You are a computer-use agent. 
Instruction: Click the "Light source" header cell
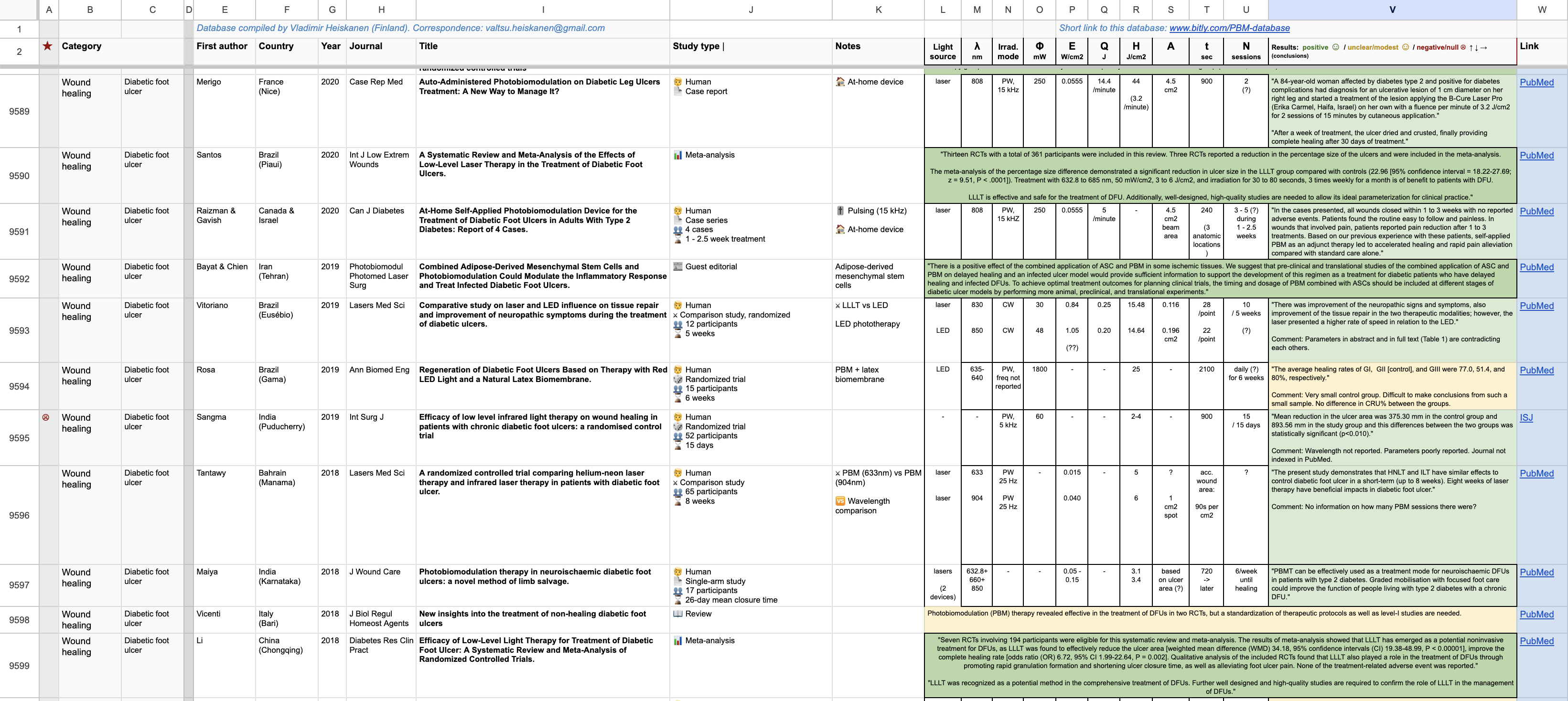(x=943, y=52)
